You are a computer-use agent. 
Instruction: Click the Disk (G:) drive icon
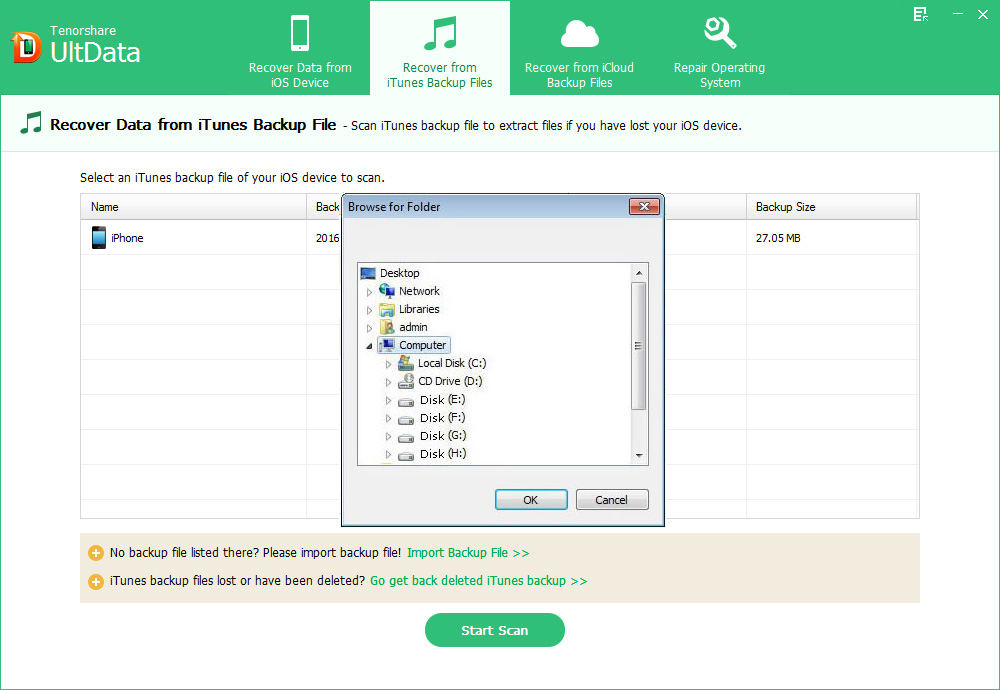pos(406,437)
